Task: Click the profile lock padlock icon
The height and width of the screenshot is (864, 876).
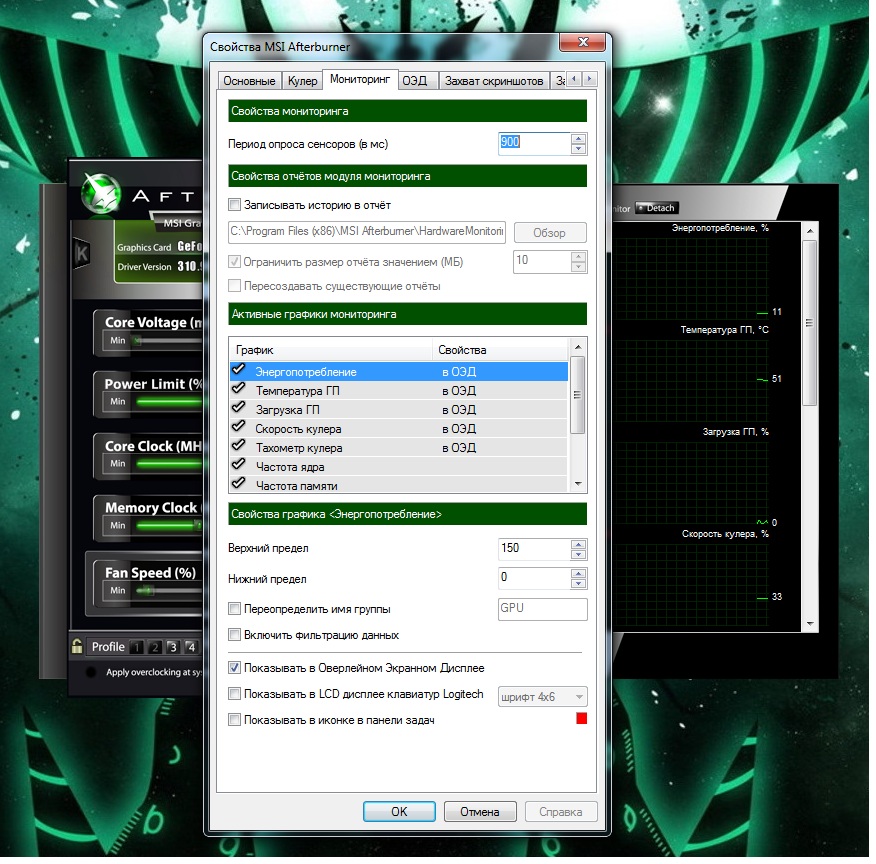Action: [x=77, y=647]
